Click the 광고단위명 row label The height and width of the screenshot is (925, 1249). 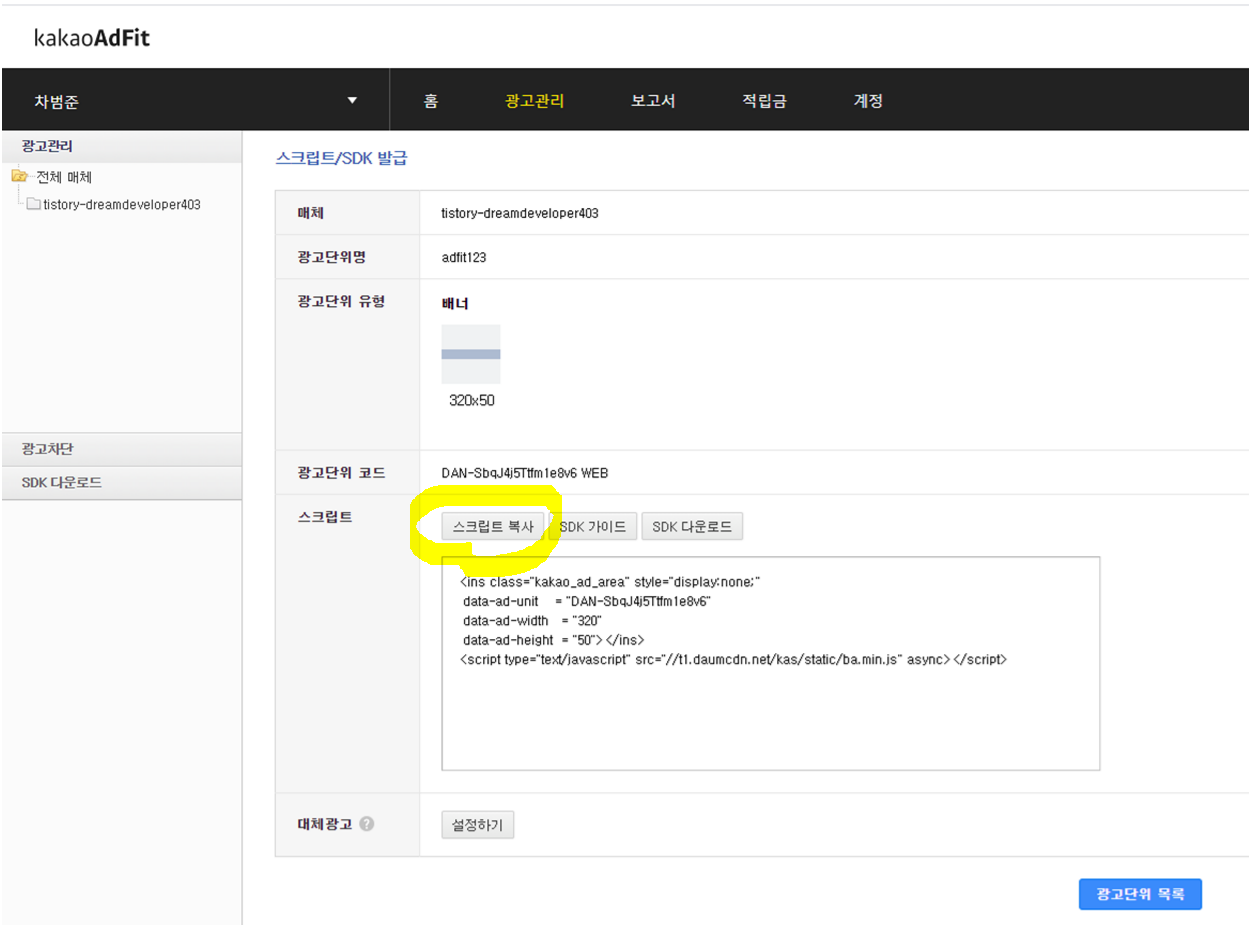pos(331,257)
